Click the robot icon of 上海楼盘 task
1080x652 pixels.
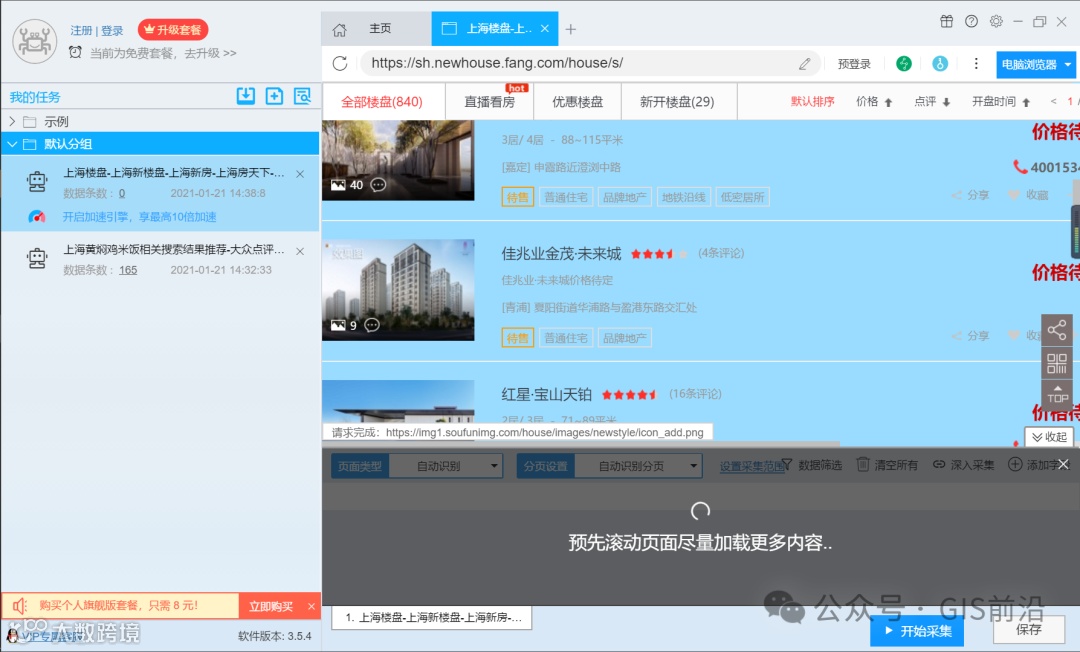pos(37,182)
